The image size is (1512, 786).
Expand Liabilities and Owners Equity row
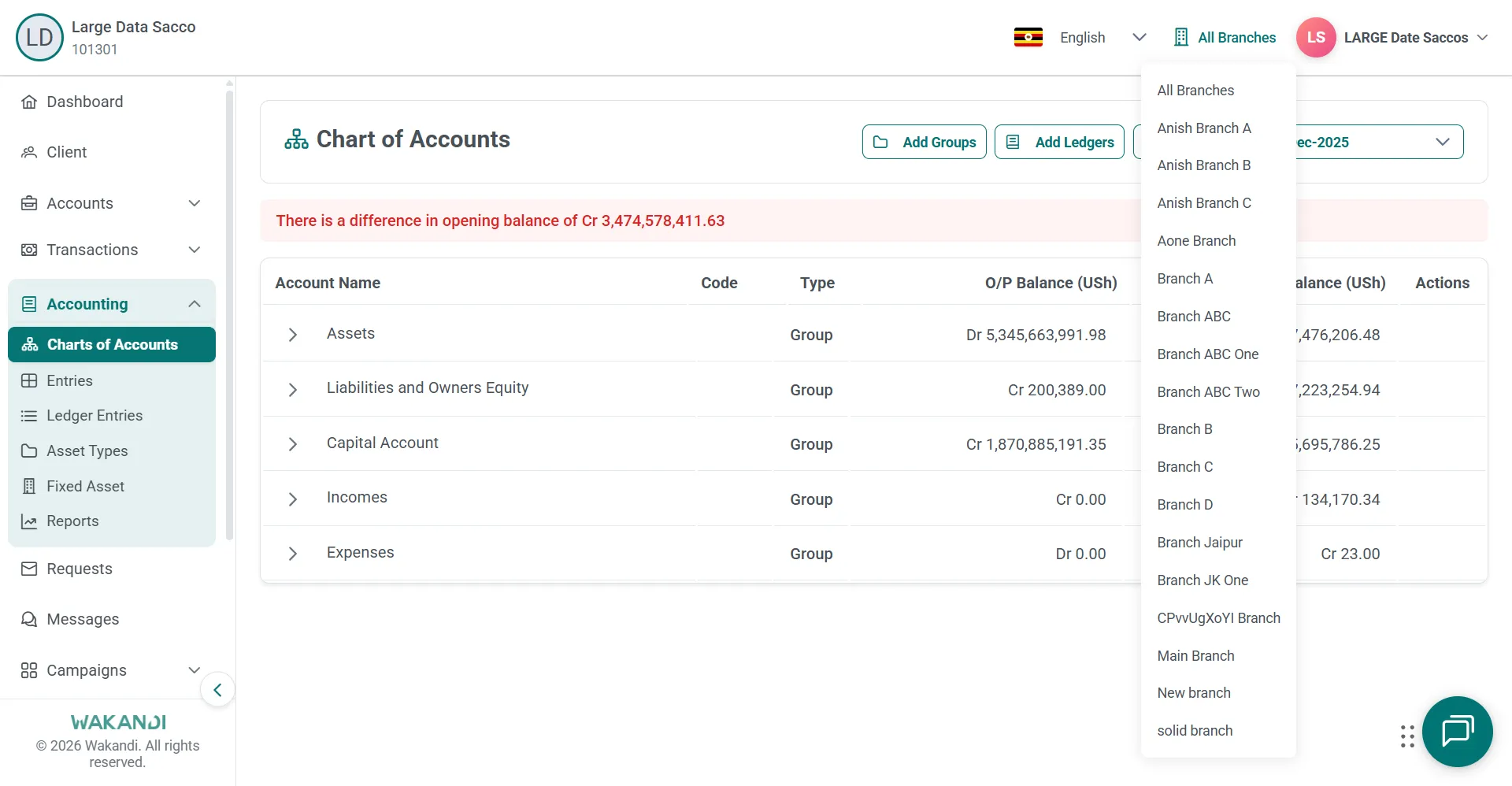292,390
